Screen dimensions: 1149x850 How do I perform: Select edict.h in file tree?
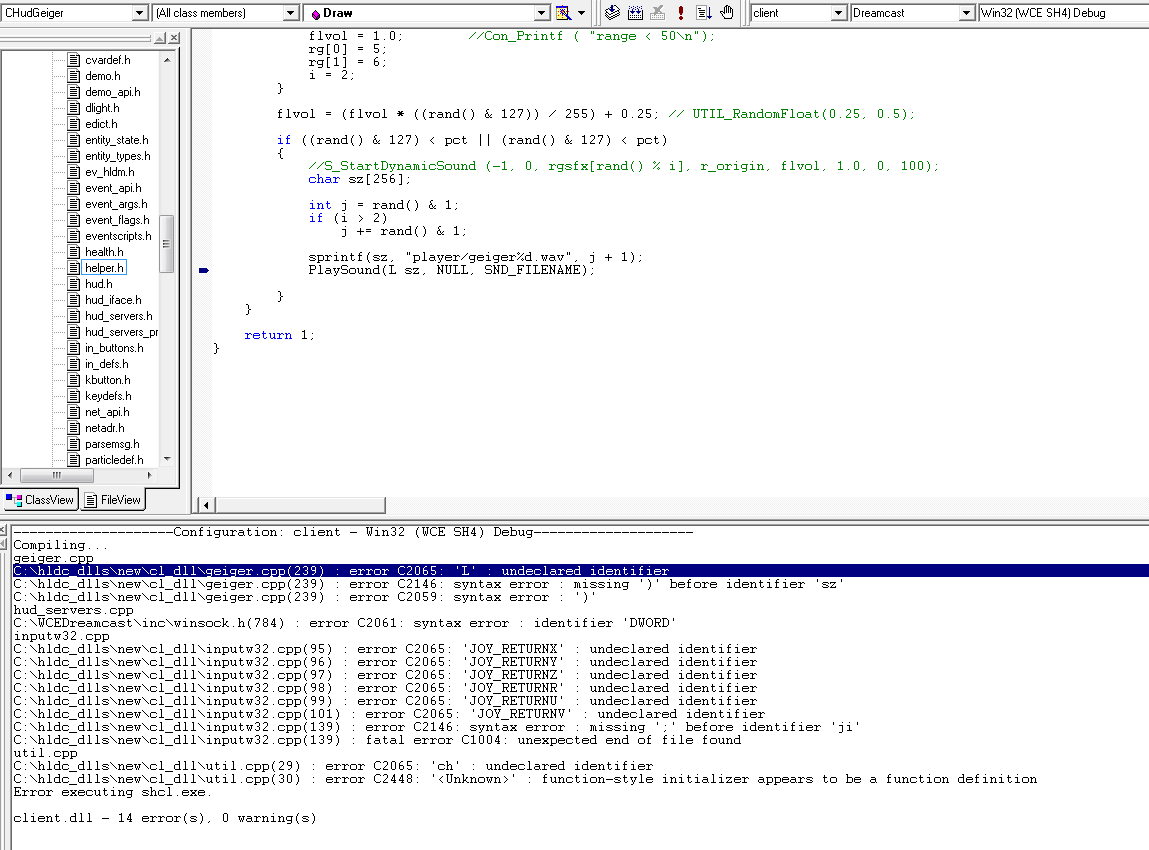coord(101,125)
